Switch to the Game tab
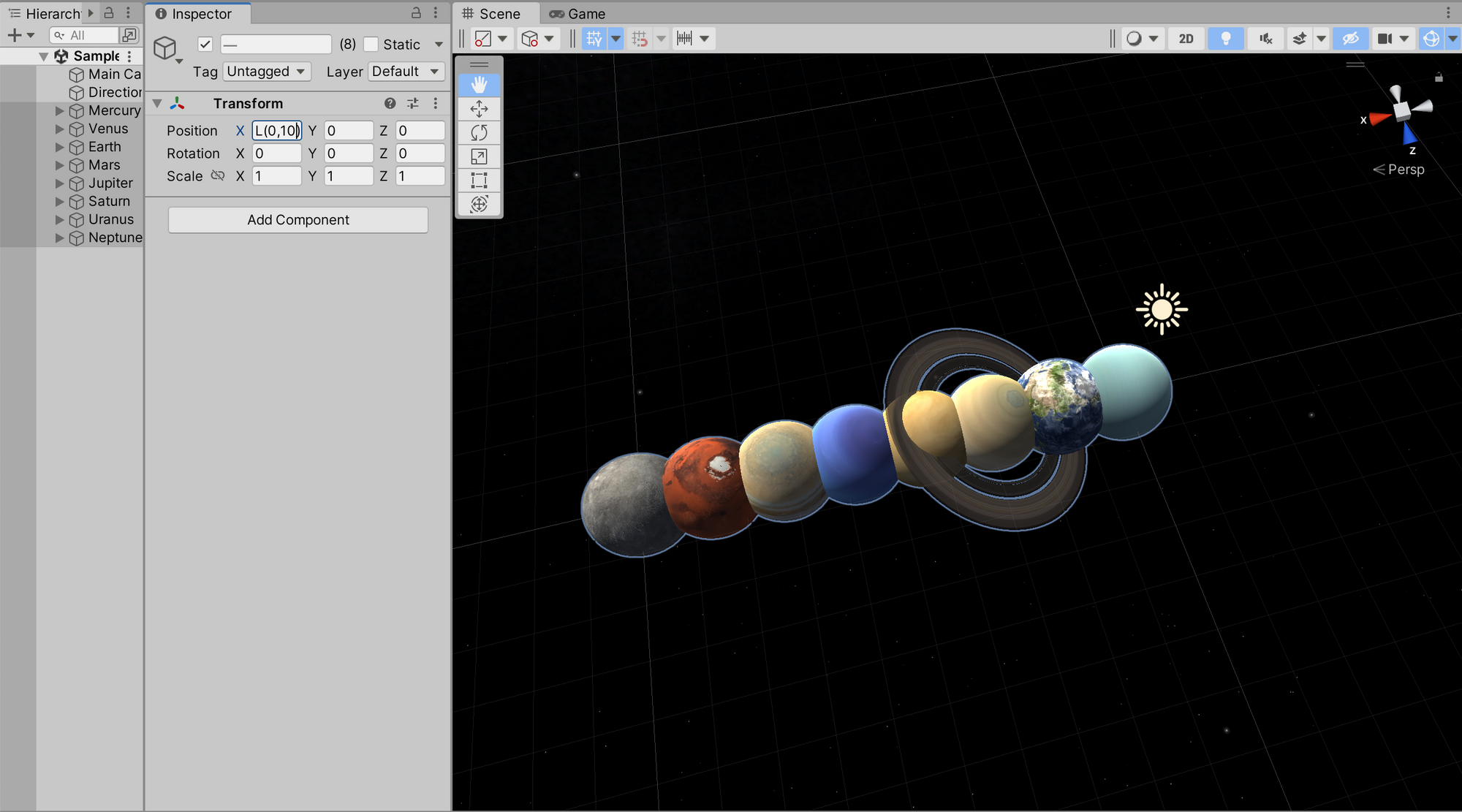 click(x=577, y=14)
